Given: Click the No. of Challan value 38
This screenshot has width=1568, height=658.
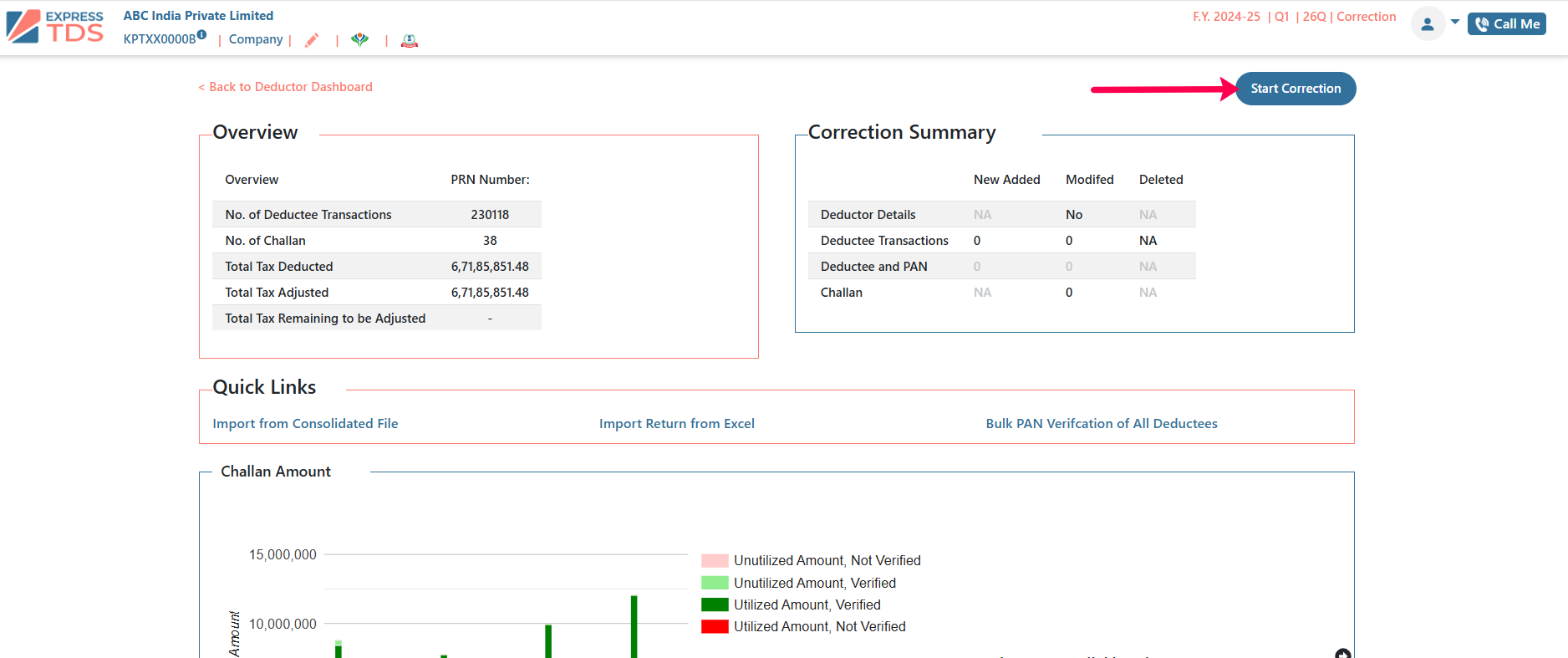Looking at the screenshot, I should tap(490, 241).
